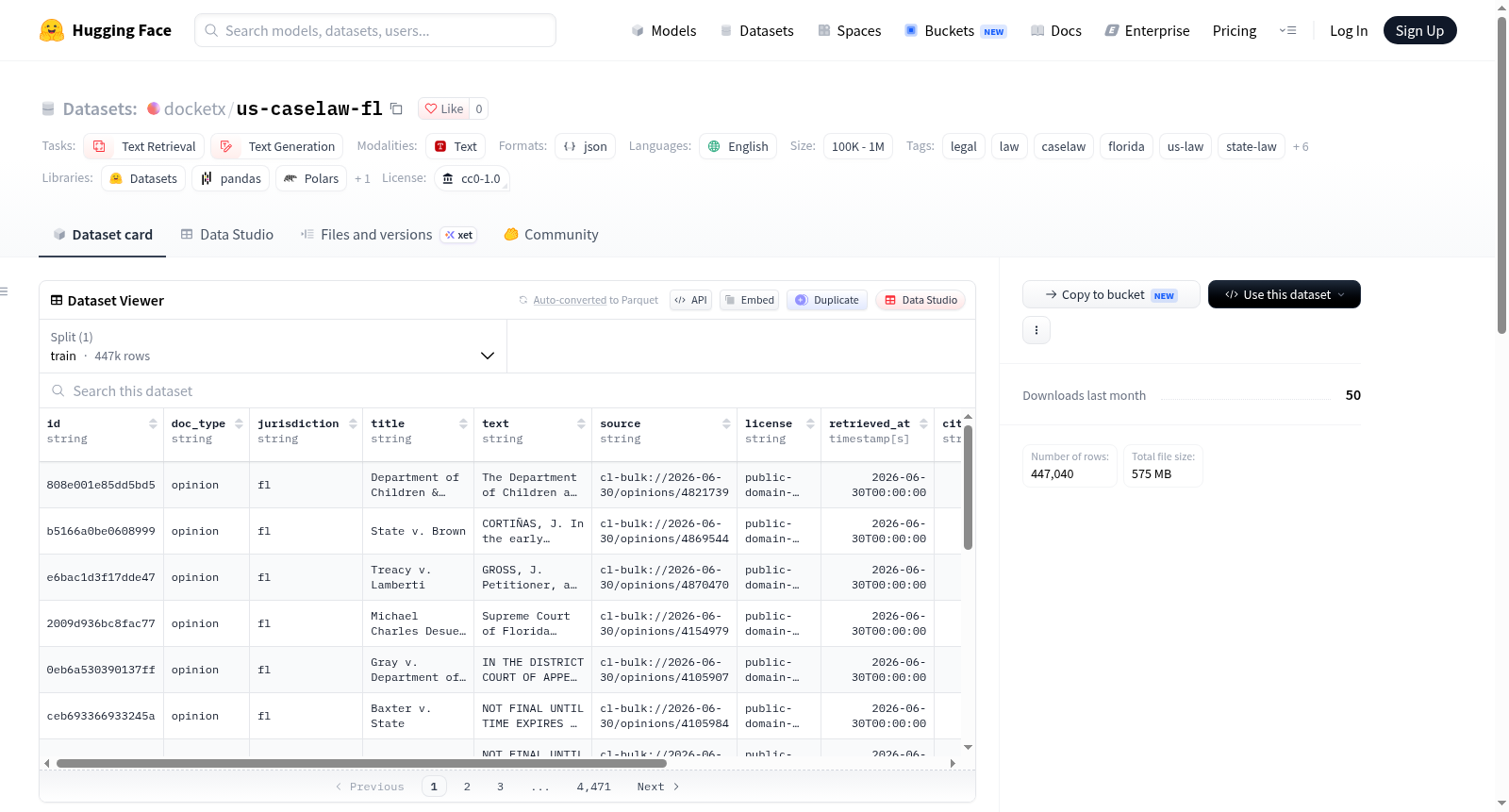Image resolution: width=1509 pixels, height=812 pixels.
Task: Open Data Studio from the viewer header
Action: point(920,300)
